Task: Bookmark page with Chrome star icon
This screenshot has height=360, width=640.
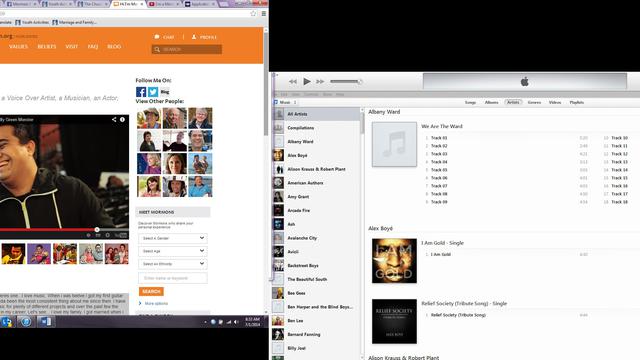Action: [253, 13]
